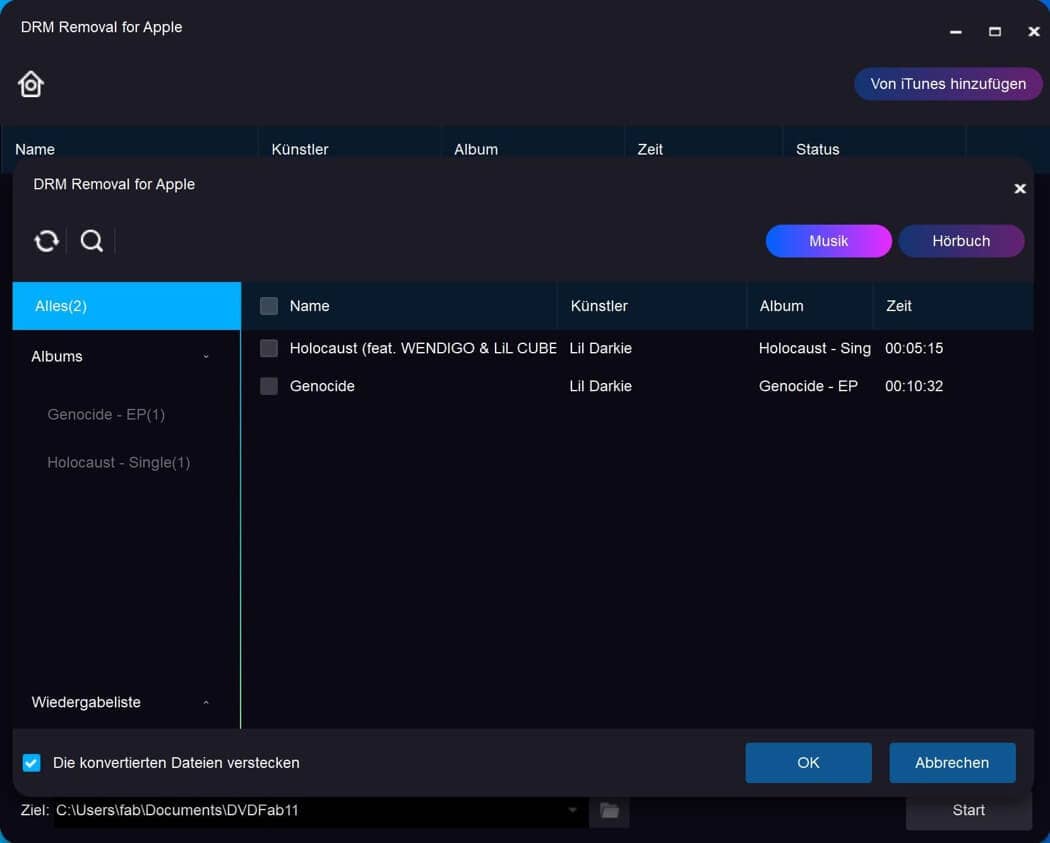This screenshot has height=843, width=1050.
Task: Click 'Von iTunes hinzufügen' button
Action: tap(948, 84)
